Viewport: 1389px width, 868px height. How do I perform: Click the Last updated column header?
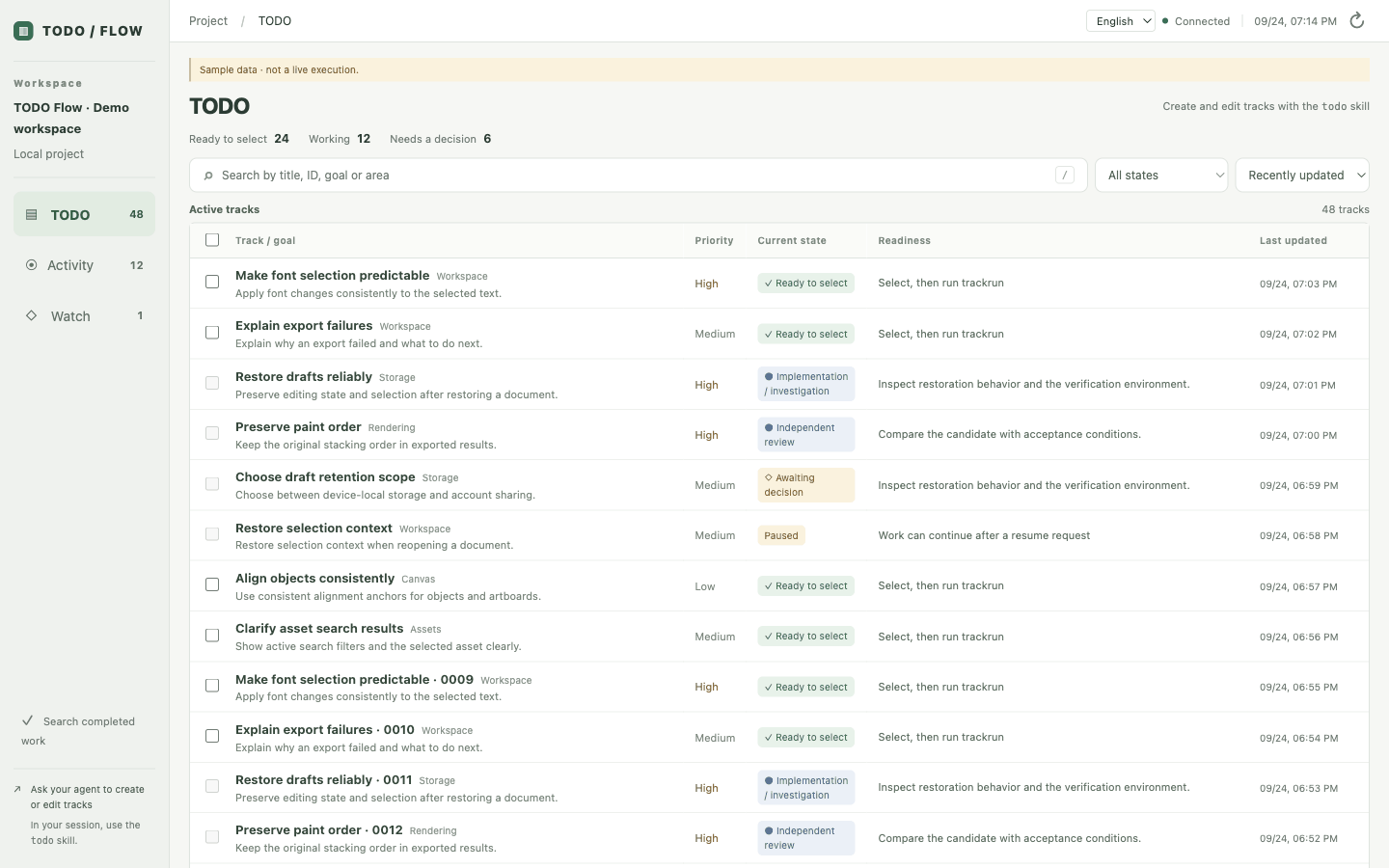pos(1293,240)
